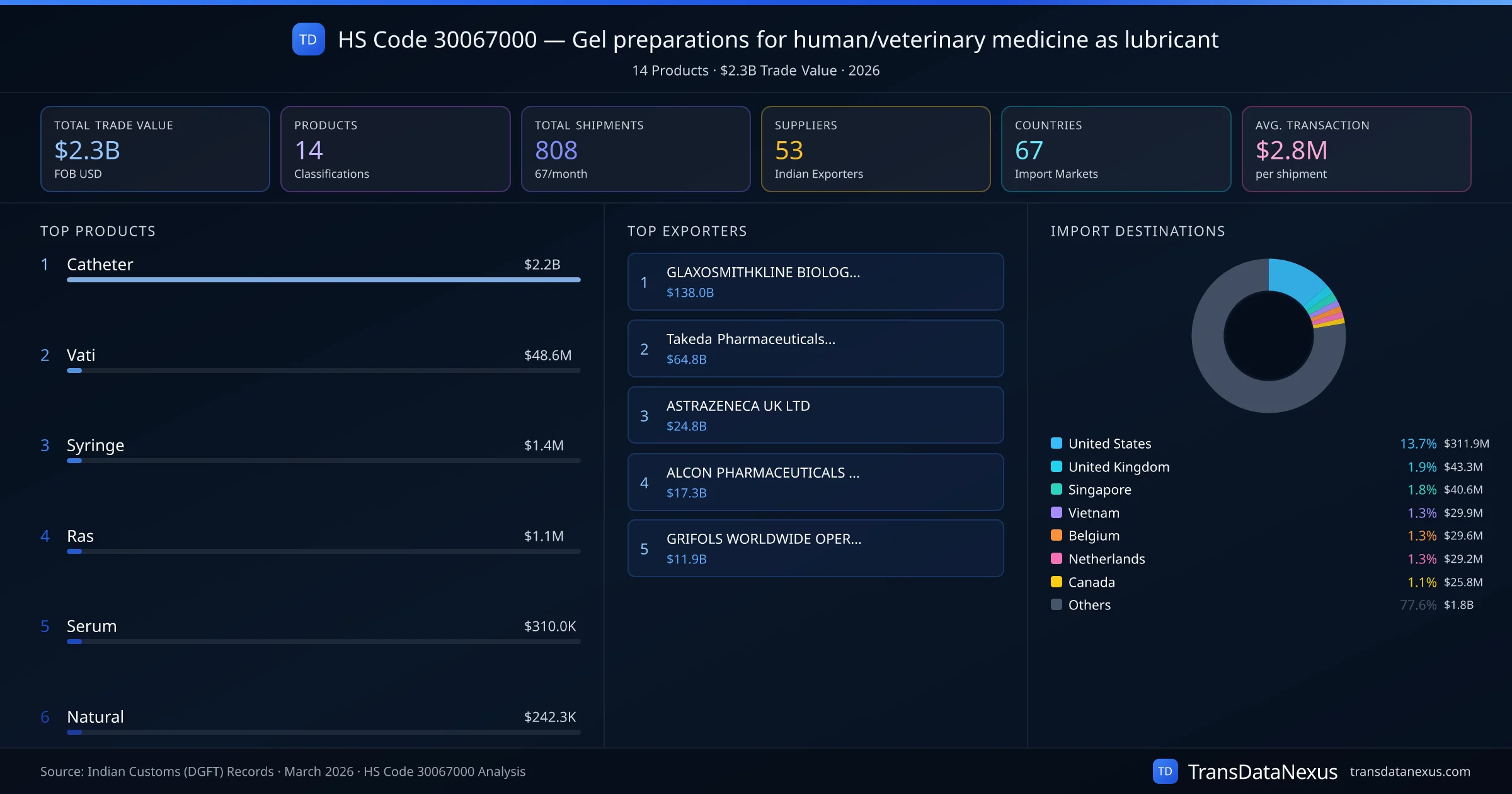Click the United States legend color square
Viewport: 1512px width, 794px height.
(1057, 443)
